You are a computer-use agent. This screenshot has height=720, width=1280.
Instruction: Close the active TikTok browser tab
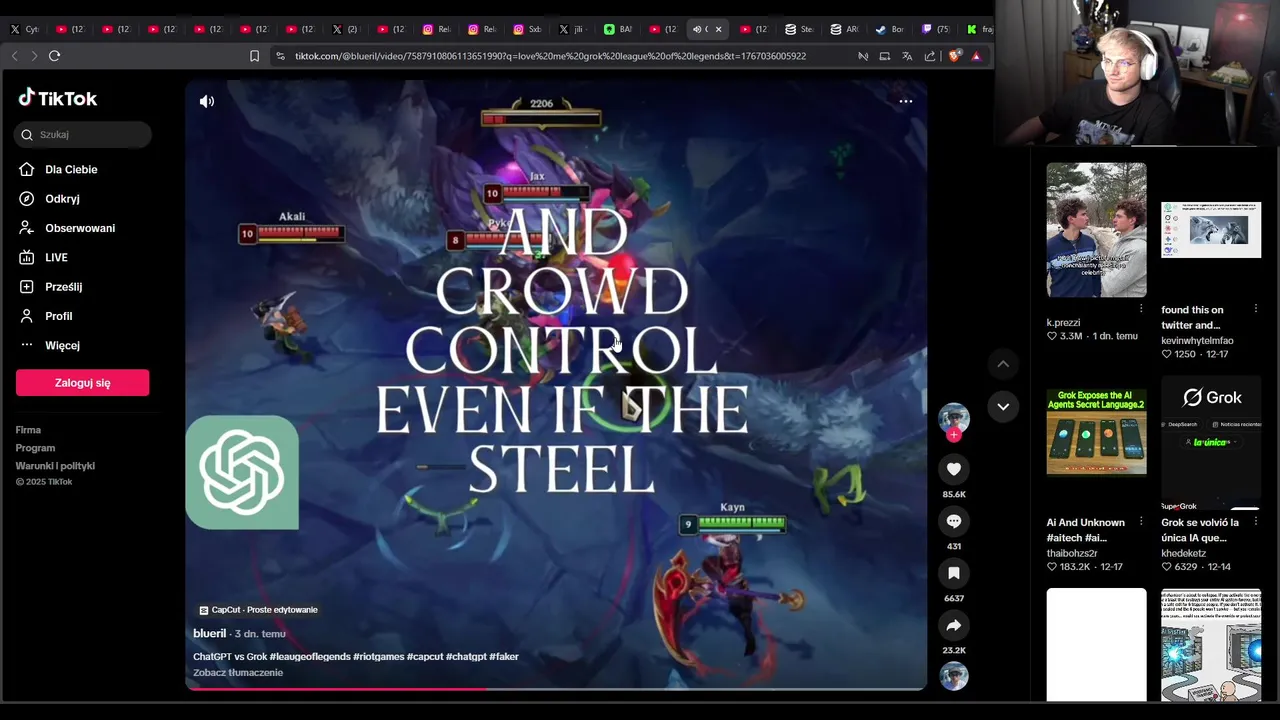pyautogui.click(x=718, y=29)
